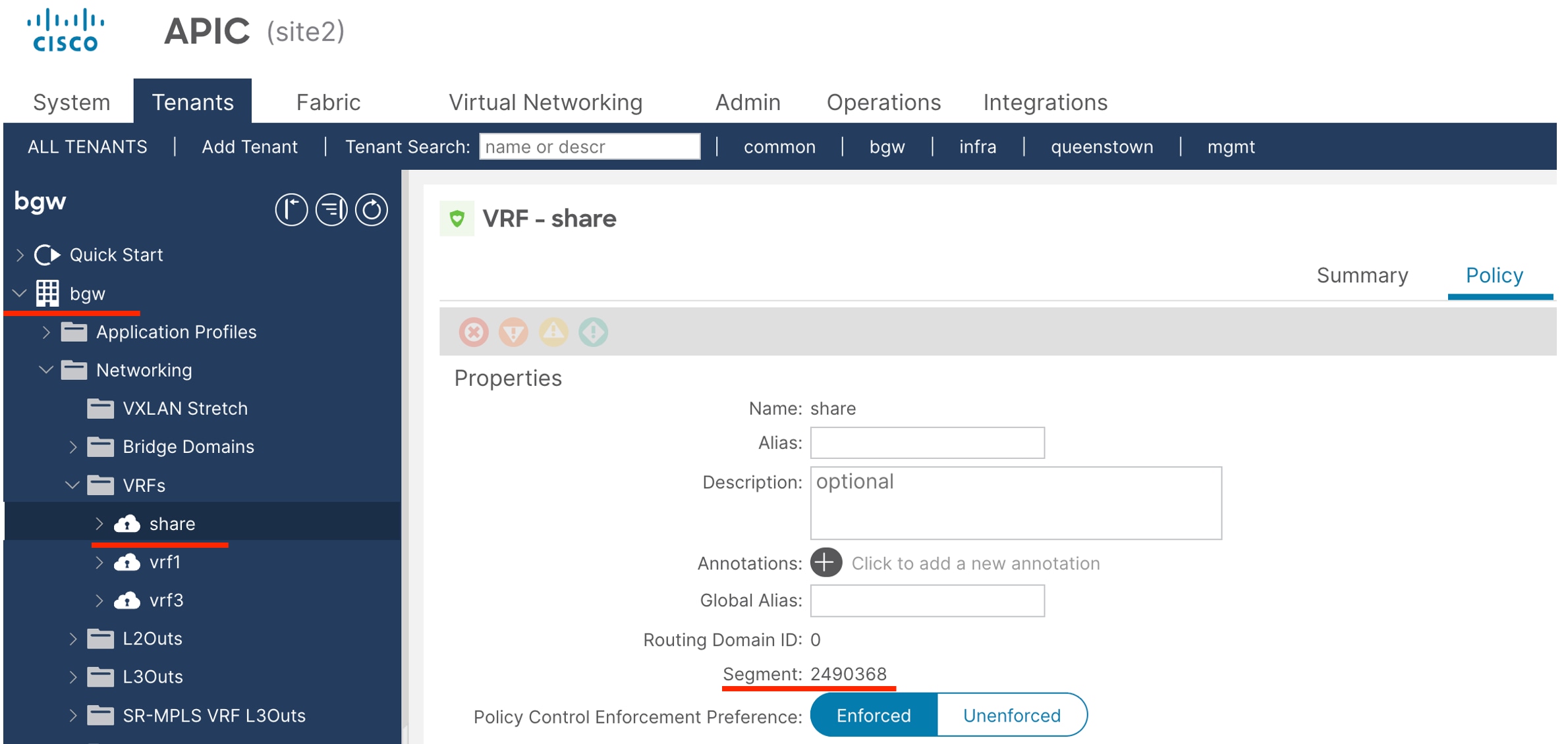Click the Add Tenant link

coord(250,147)
